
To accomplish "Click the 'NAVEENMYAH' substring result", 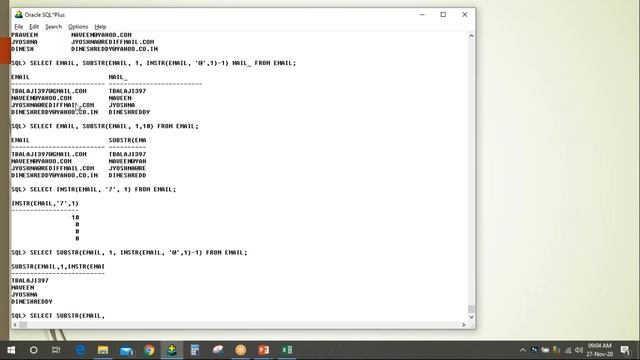I will [127, 161].
